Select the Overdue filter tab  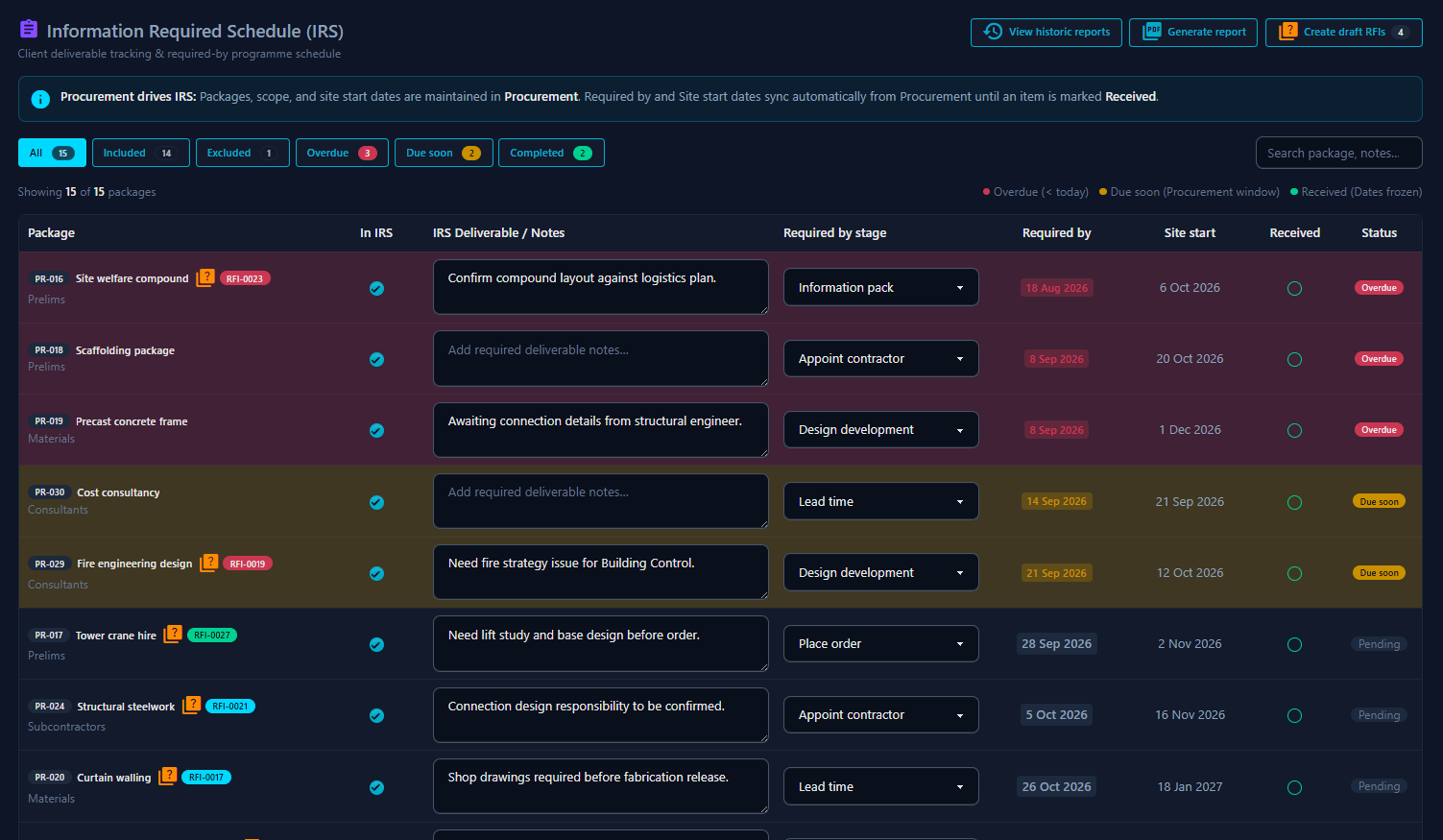342,153
